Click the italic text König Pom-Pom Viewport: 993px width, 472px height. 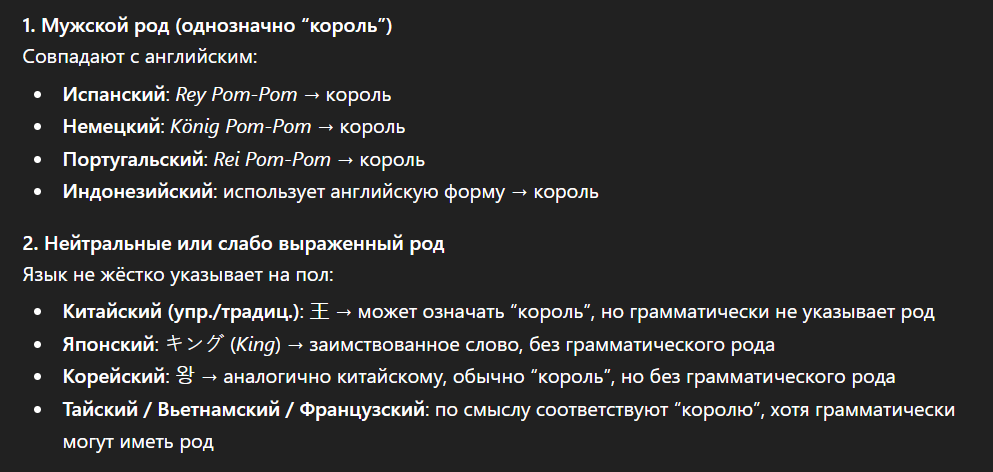241,126
